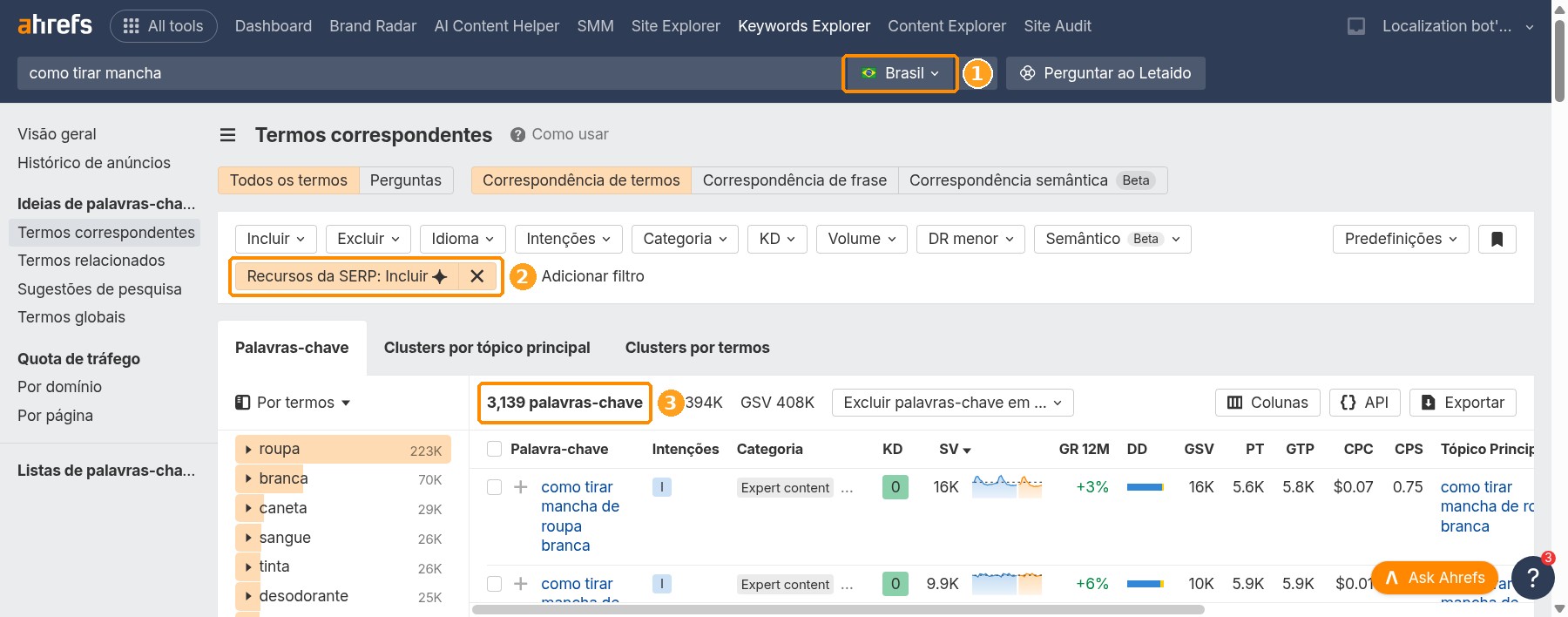Toggle the sidebar hamburger menu icon

228,135
